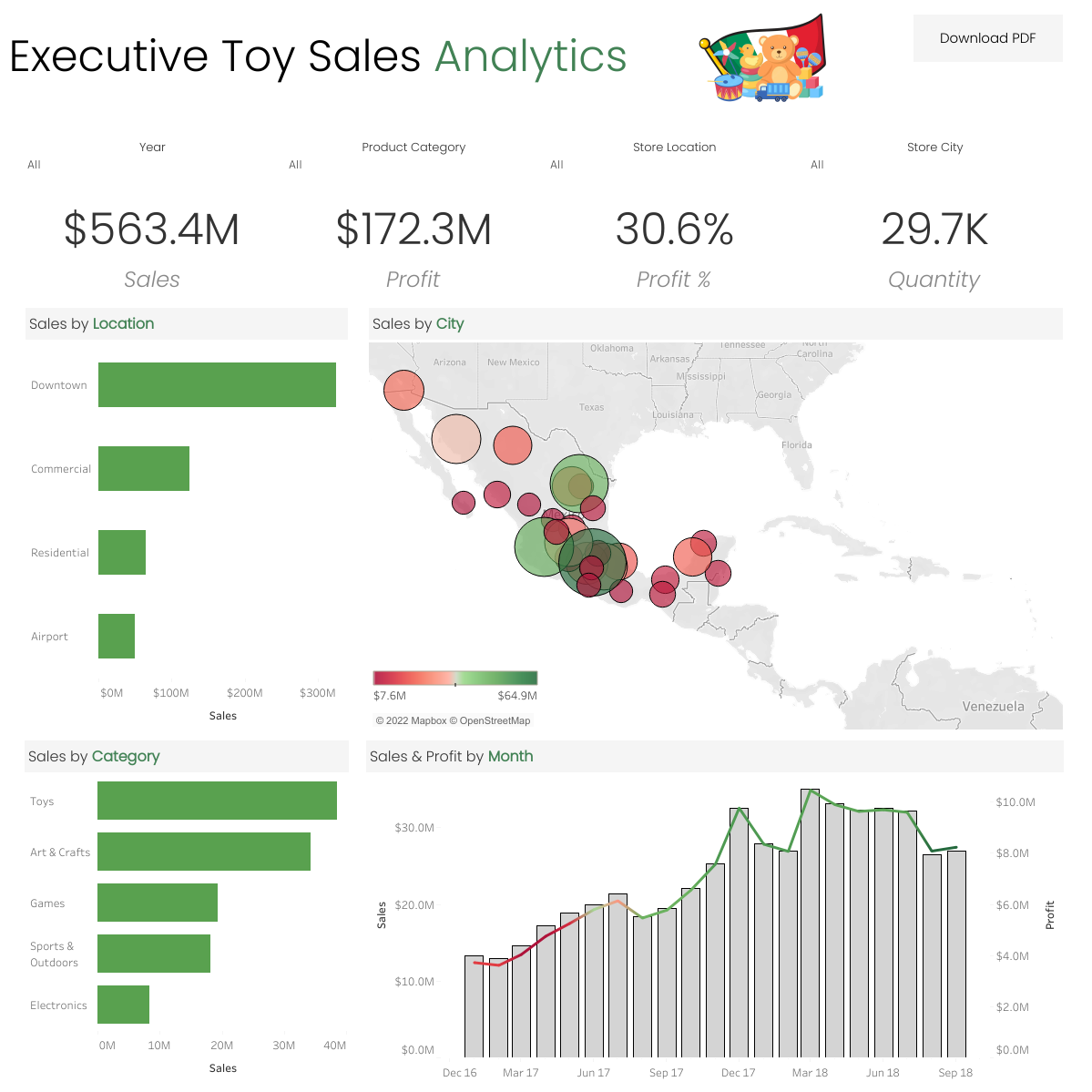1092x1092 pixels.
Task: Select the Airport bar in Sales by Location
Action: [x=116, y=636]
